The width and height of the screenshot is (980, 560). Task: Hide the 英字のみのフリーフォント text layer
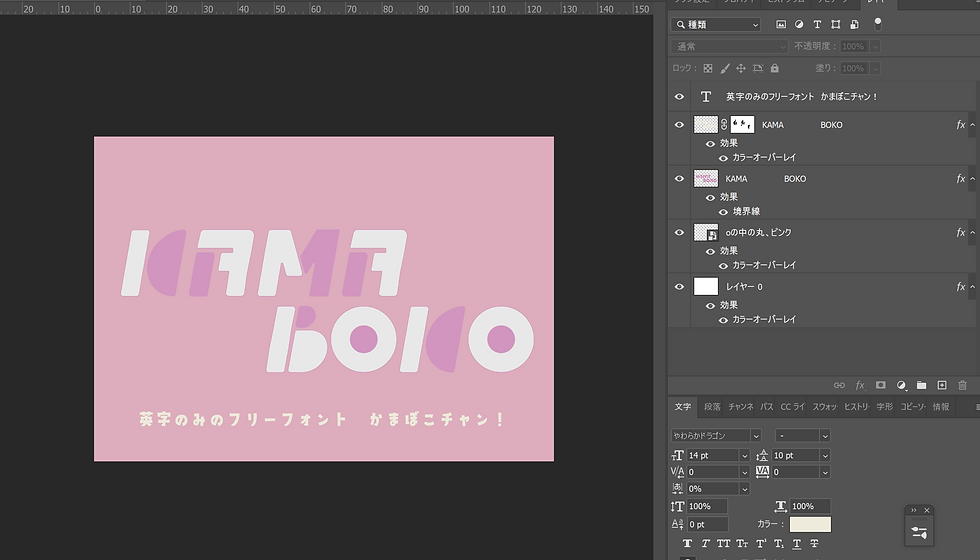679,97
